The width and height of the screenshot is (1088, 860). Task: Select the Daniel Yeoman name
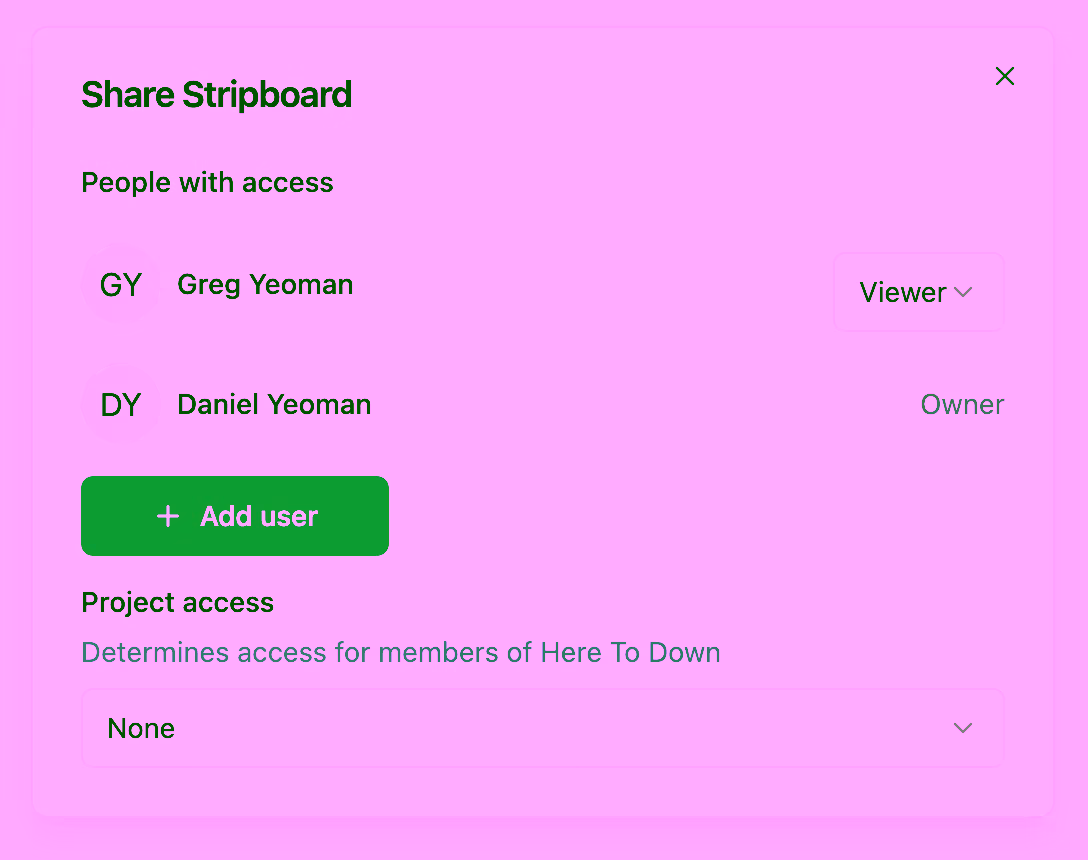pyautogui.click(x=274, y=405)
